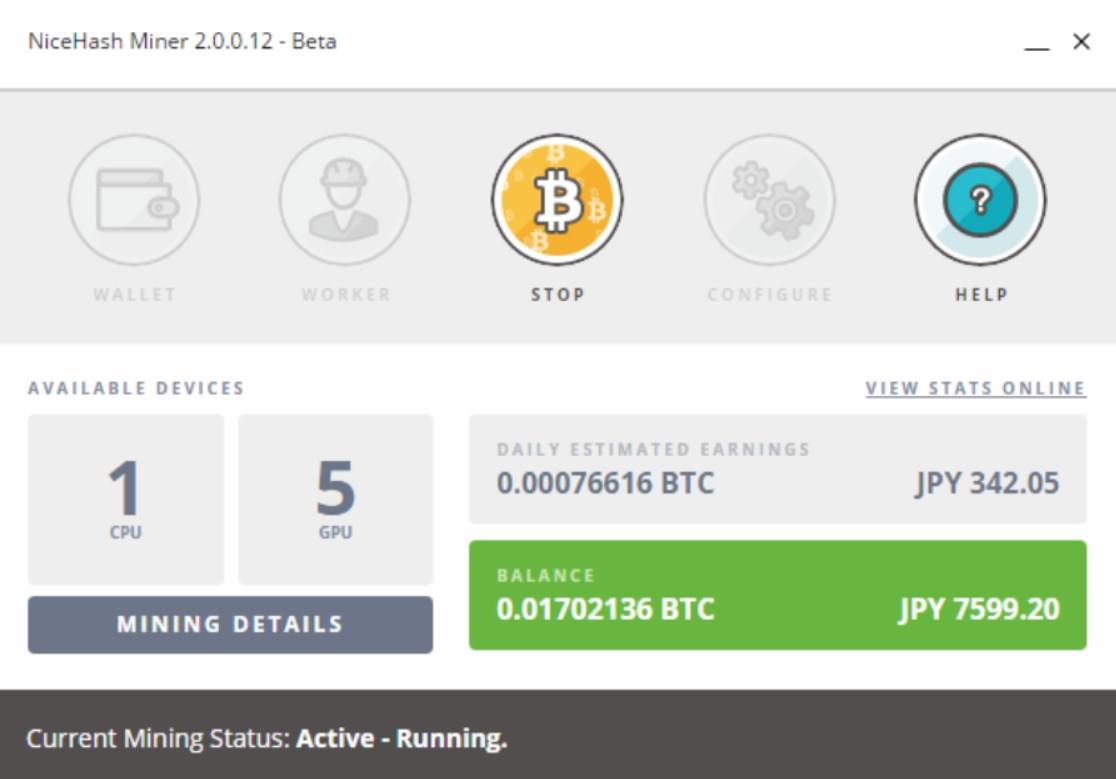Click the 'Daily Estimated Earnings' label
Screen dimensions: 1116x779
(x=653, y=450)
